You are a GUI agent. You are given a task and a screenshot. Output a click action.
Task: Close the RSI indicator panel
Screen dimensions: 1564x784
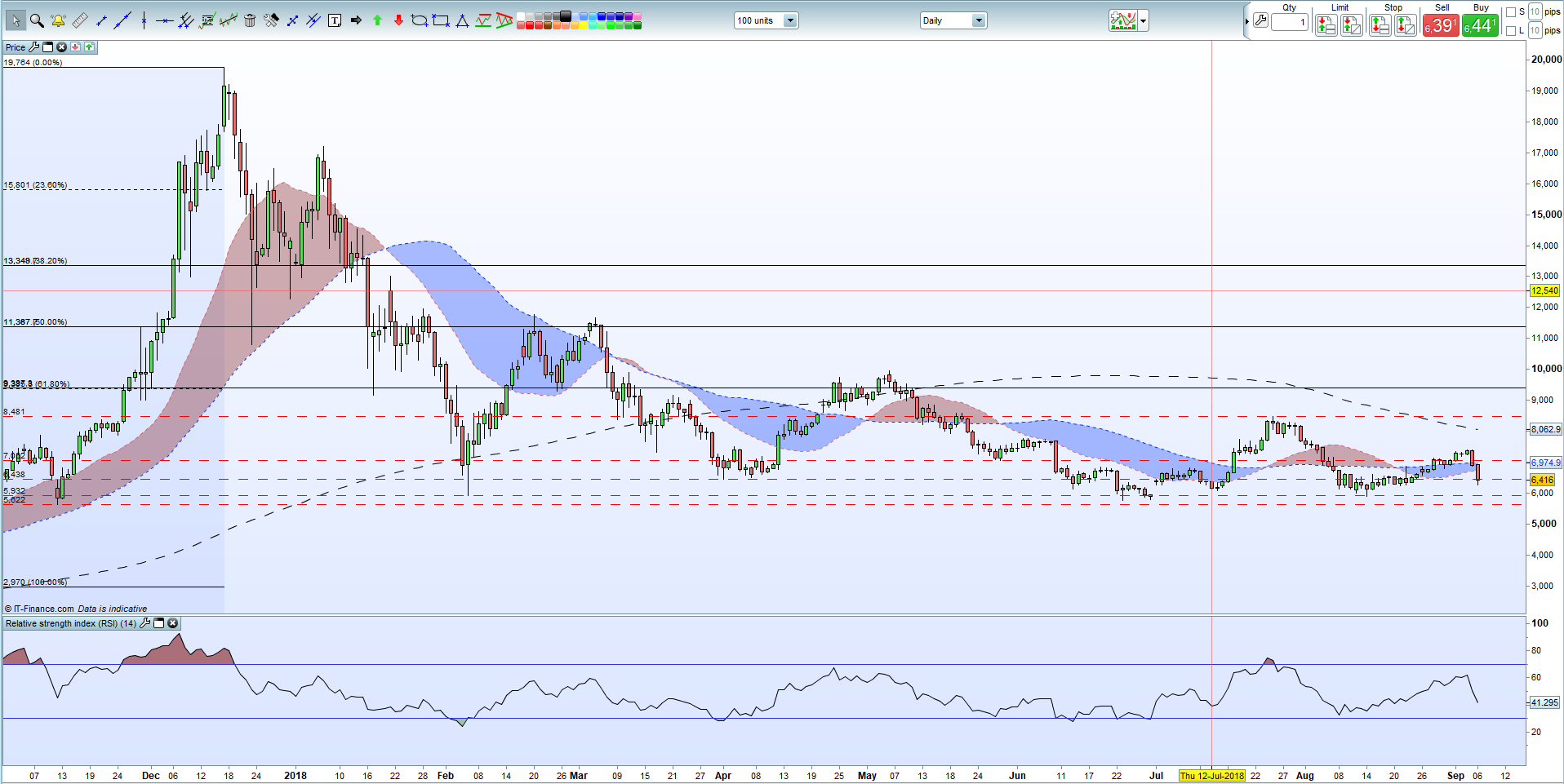pyautogui.click(x=173, y=623)
